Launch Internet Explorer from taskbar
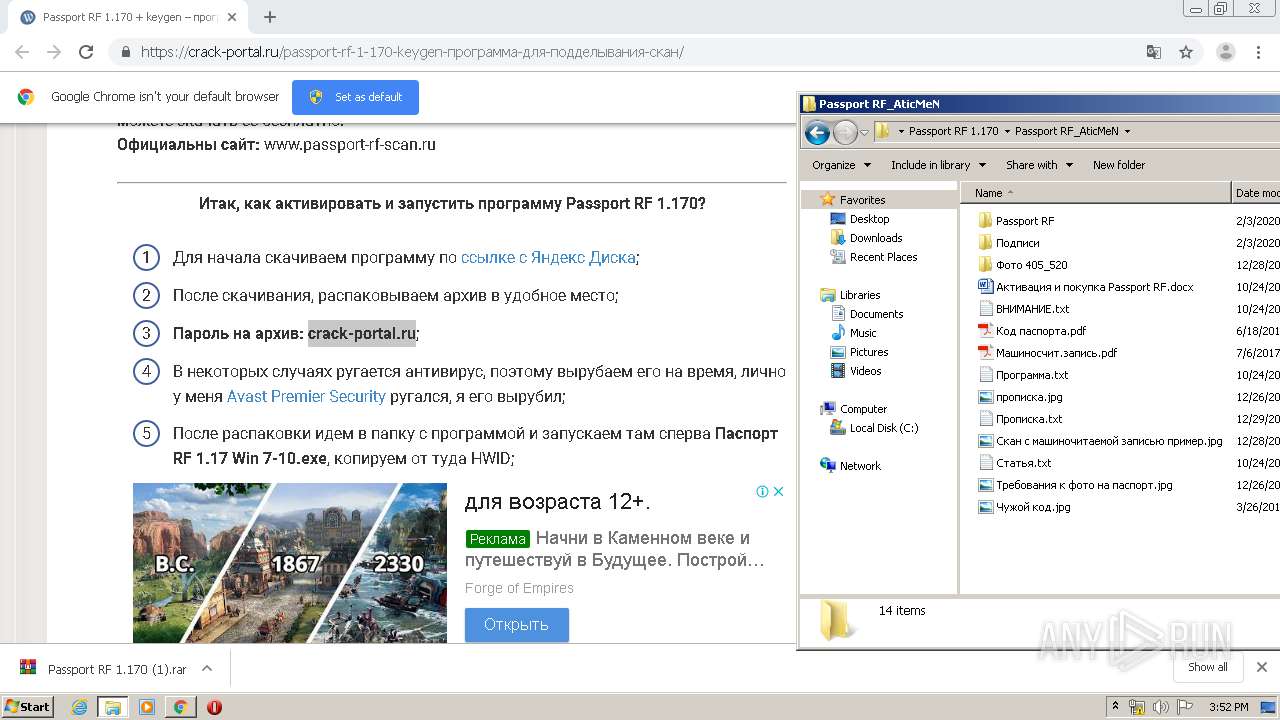This screenshot has width=1280, height=720. [80, 707]
